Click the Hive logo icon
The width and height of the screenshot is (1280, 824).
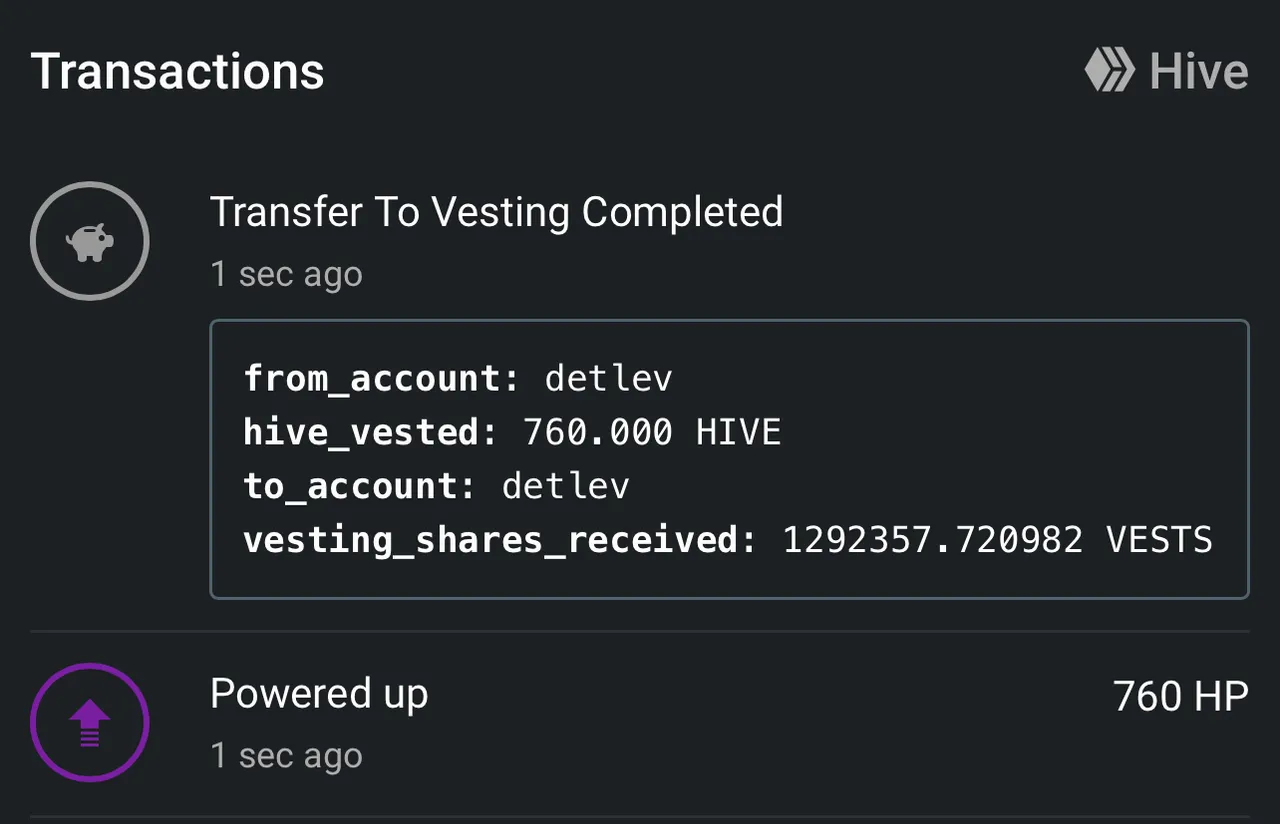pyautogui.click(x=1110, y=71)
